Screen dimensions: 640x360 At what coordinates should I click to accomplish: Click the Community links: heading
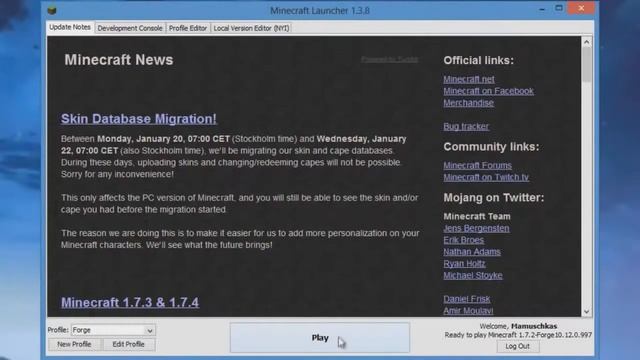(x=491, y=147)
